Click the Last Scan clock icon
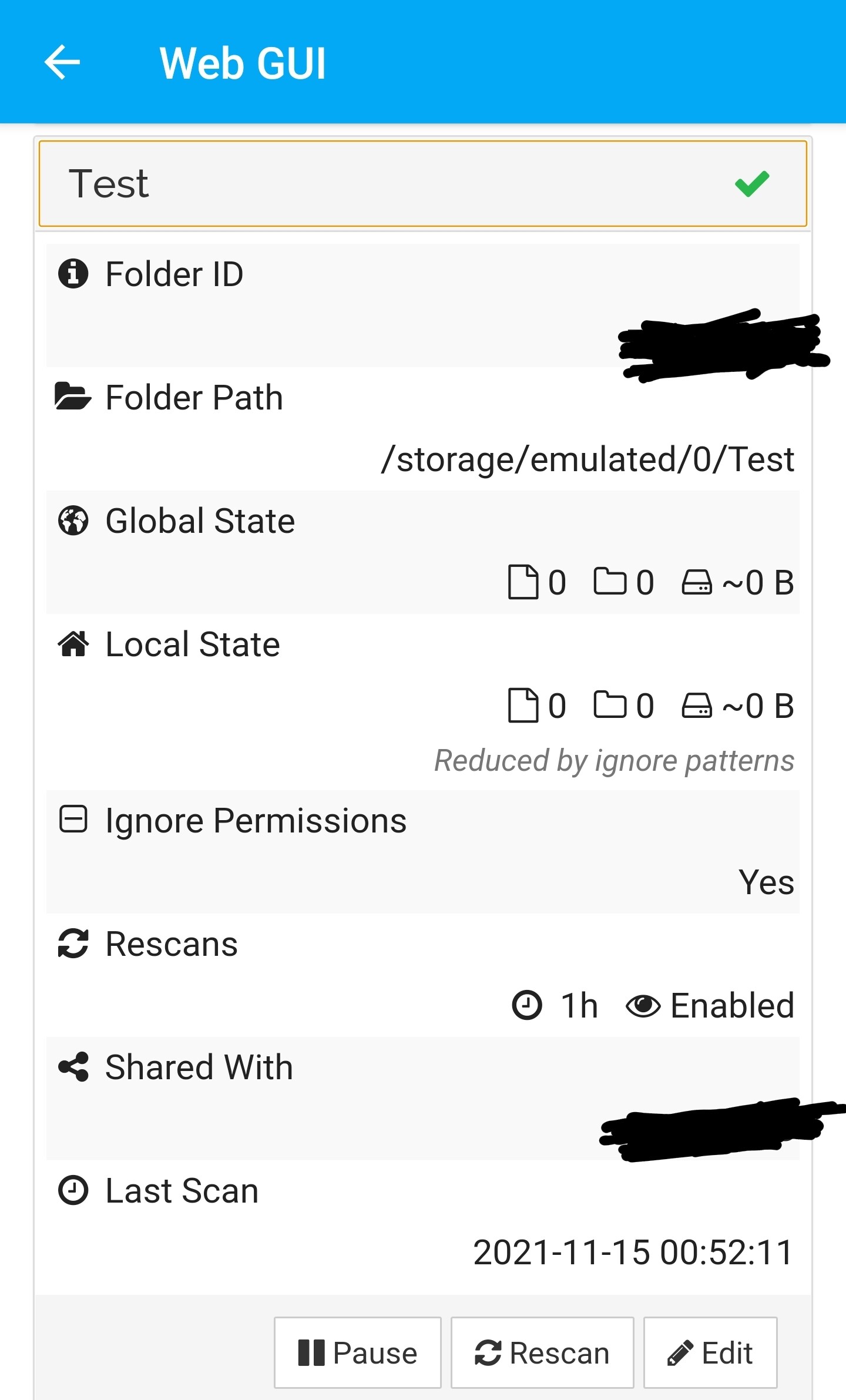Image resolution: width=846 pixels, height=1400 pixels. 73,1190
